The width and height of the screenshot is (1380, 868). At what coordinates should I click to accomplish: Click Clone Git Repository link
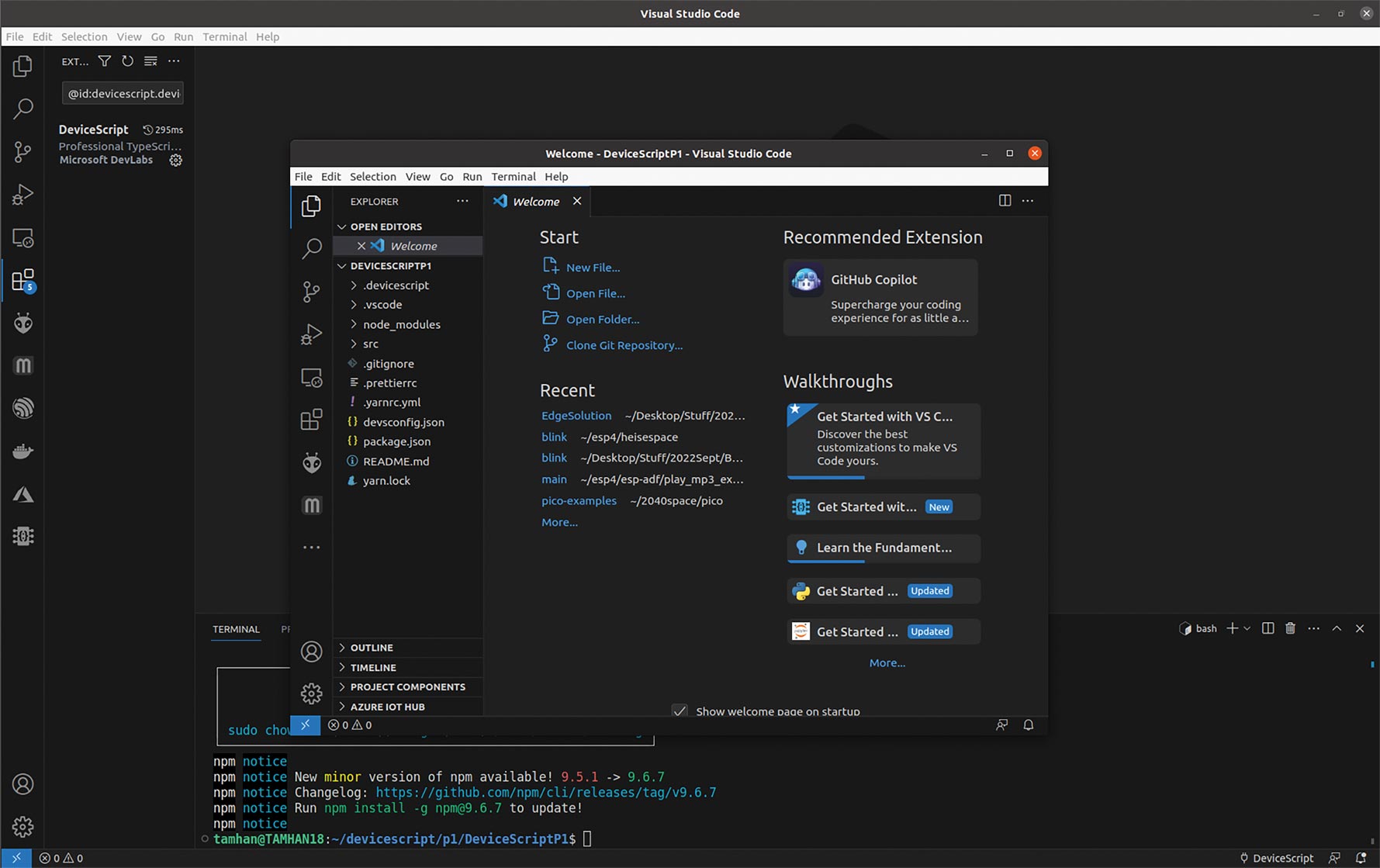point(624,345)
